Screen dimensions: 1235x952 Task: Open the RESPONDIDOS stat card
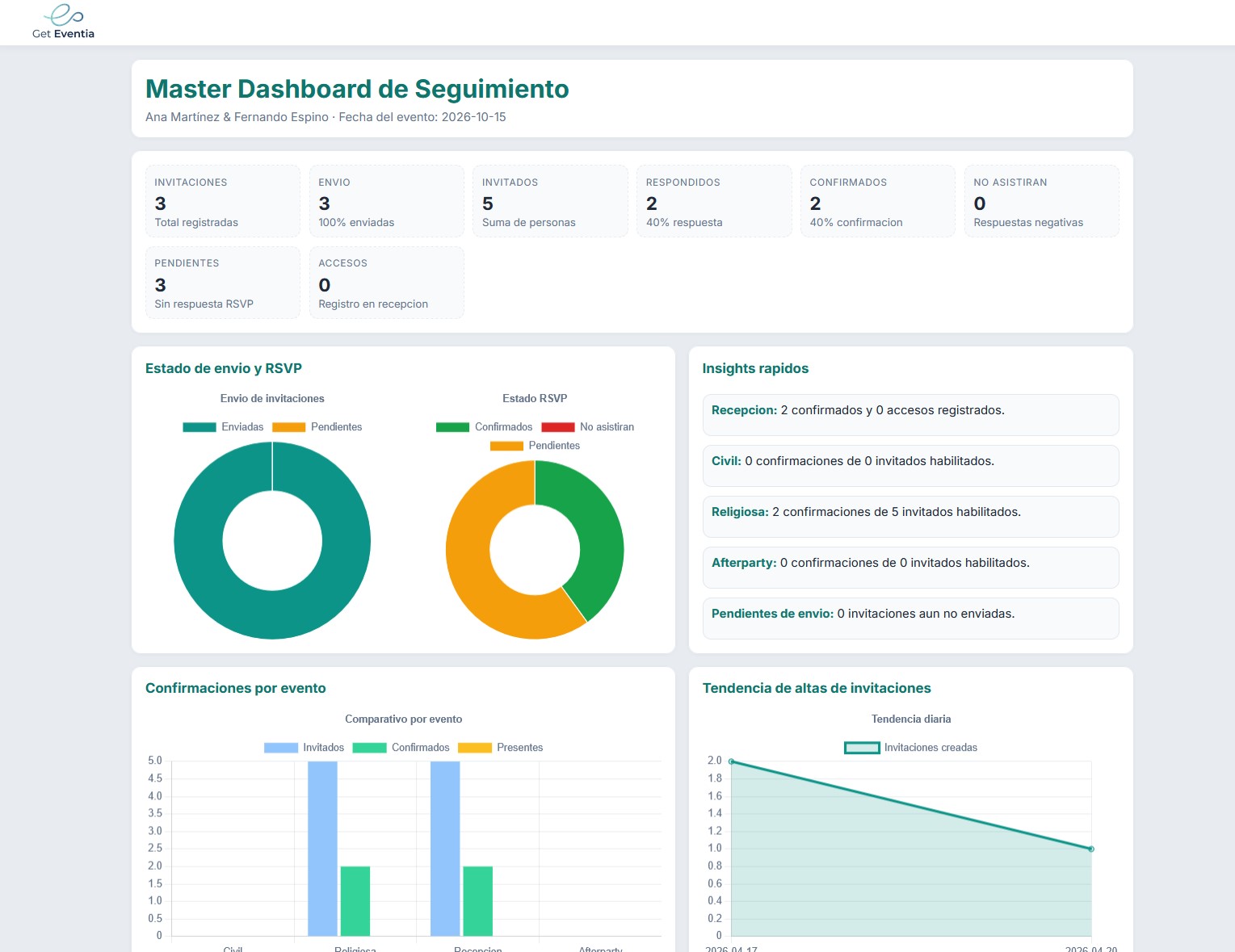tap(714, 201)
